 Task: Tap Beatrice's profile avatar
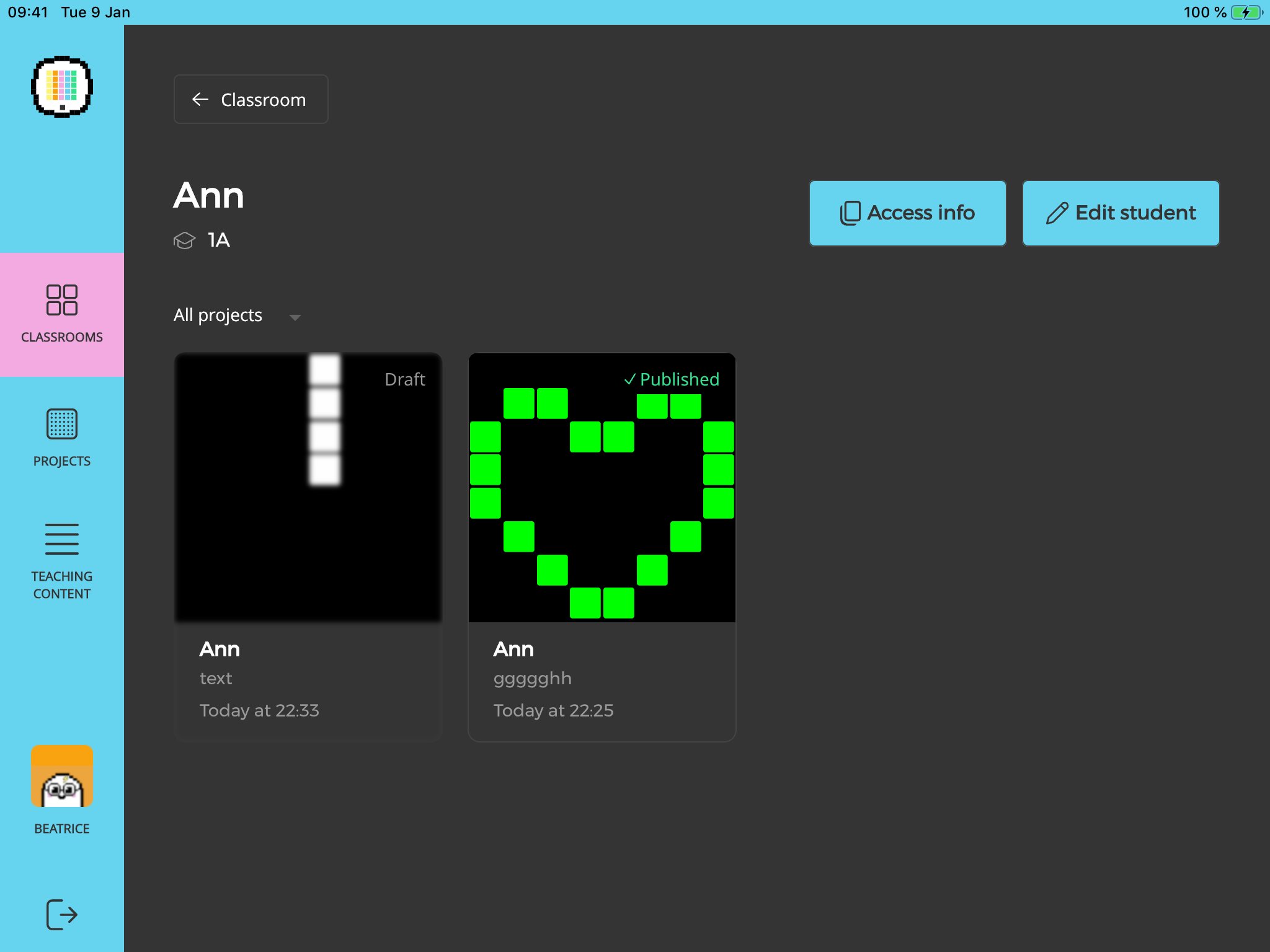click(x=62, y=776)
